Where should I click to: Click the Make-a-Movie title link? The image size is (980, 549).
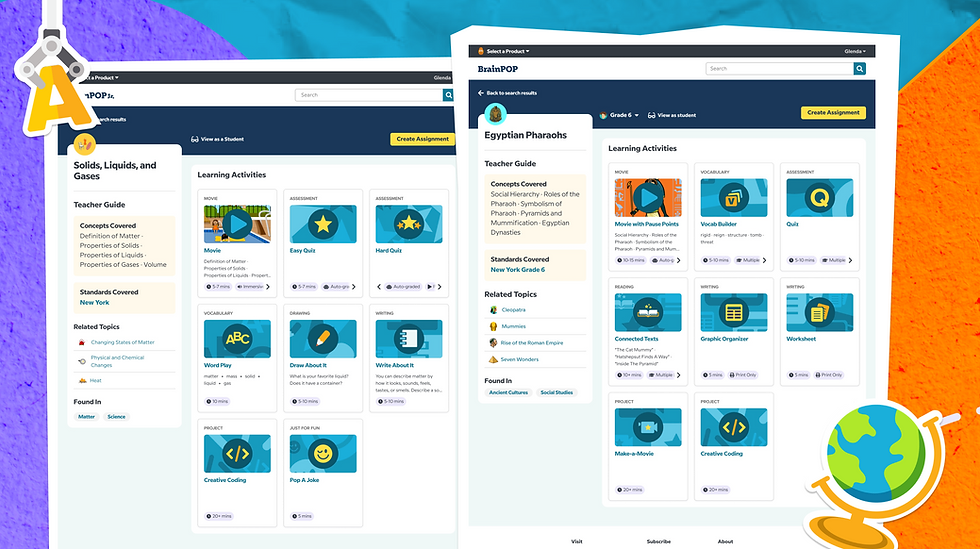coord(634,454)
